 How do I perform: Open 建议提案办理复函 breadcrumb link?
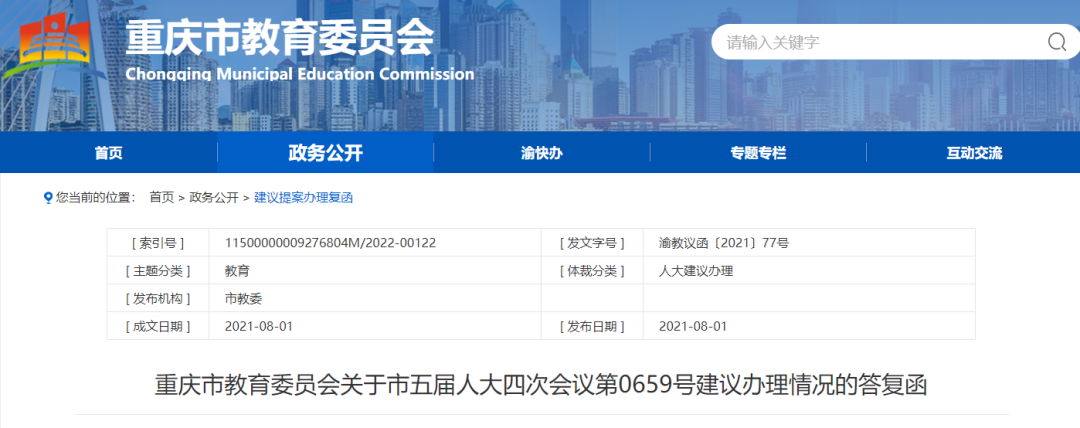(x=303, y=198)
